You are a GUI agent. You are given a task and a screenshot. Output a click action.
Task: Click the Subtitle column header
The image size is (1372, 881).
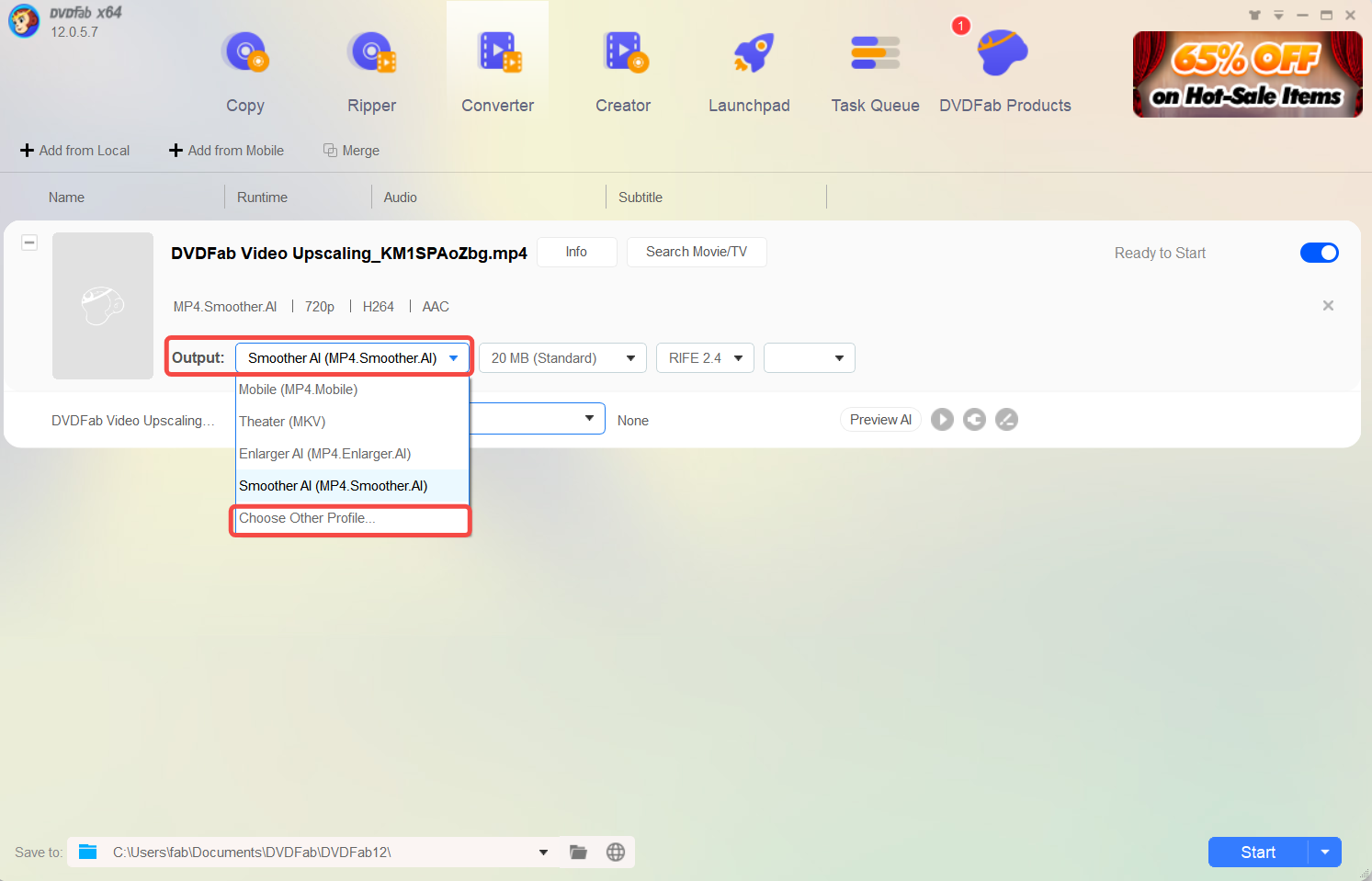pos(641,198)
